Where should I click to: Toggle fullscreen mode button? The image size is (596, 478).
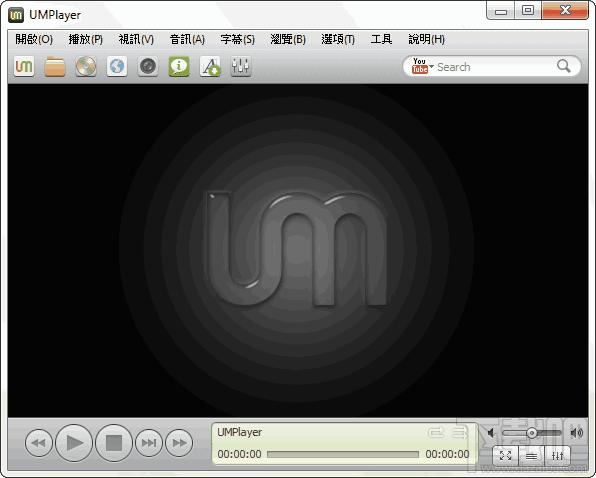(505, 455)
